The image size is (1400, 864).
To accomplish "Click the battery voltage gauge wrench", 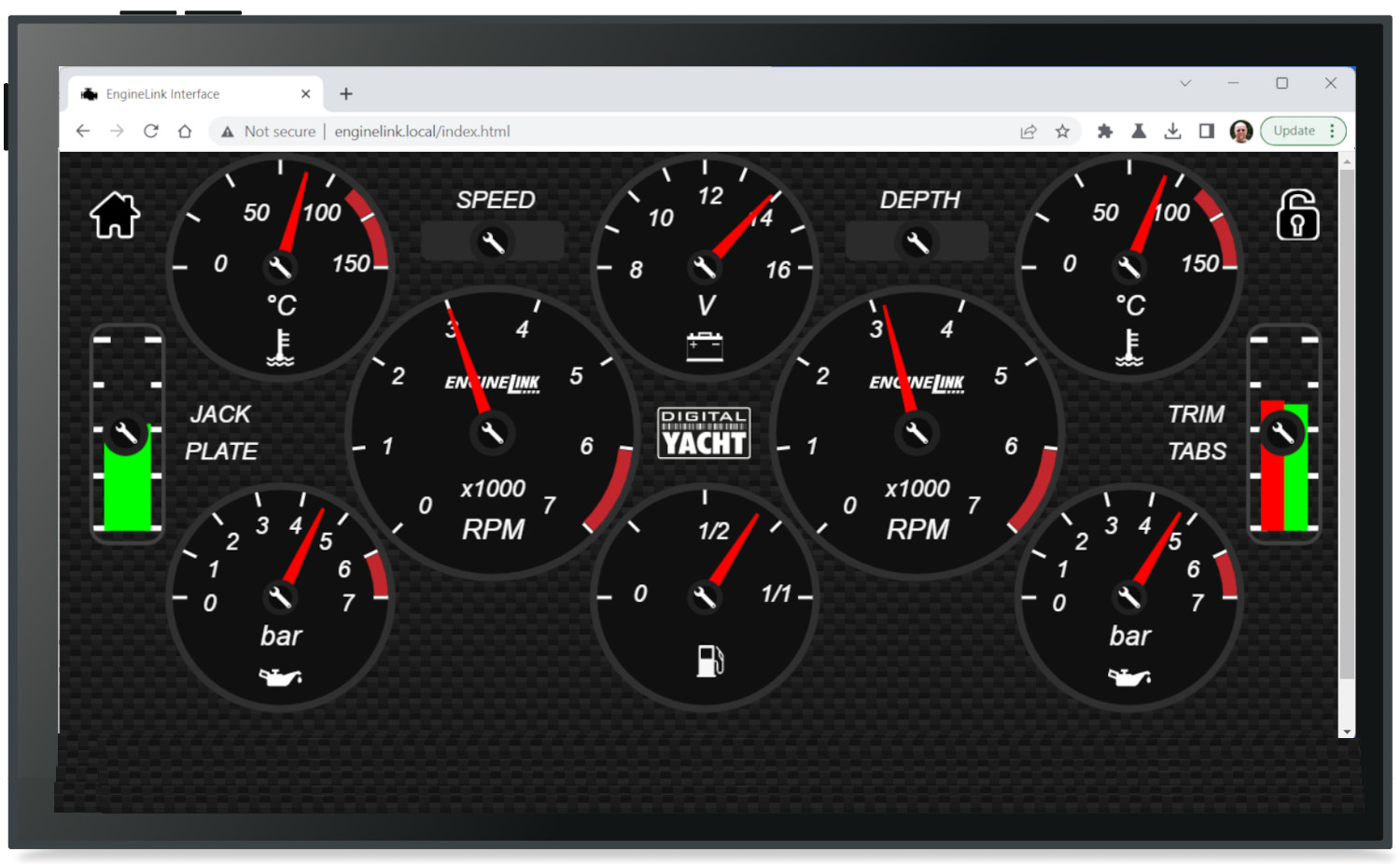I will click(705, 268).
